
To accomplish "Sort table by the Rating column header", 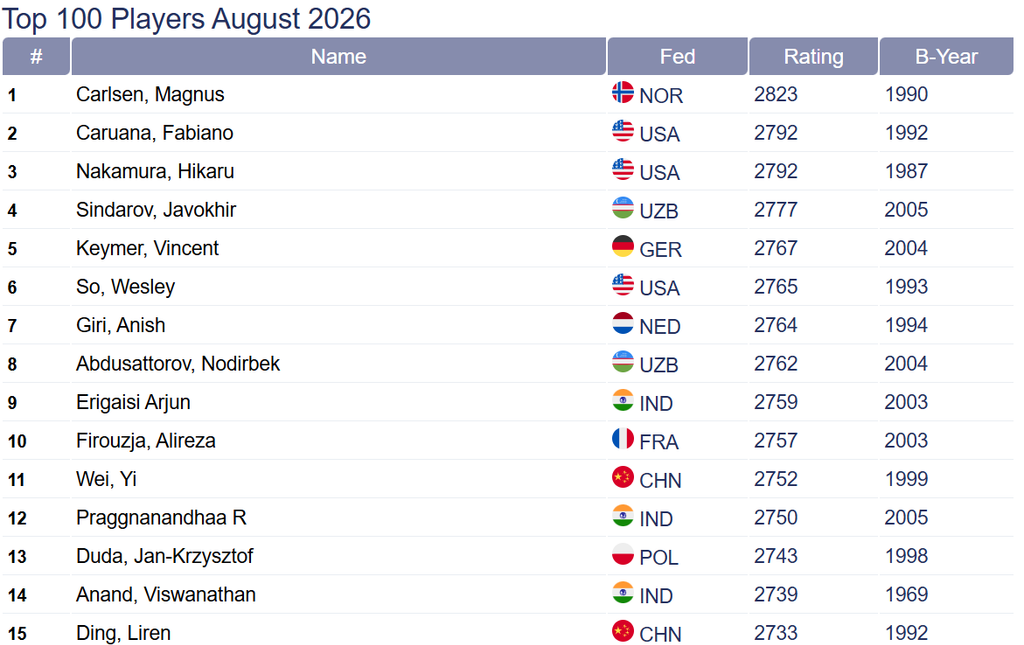I will (813, 56).
